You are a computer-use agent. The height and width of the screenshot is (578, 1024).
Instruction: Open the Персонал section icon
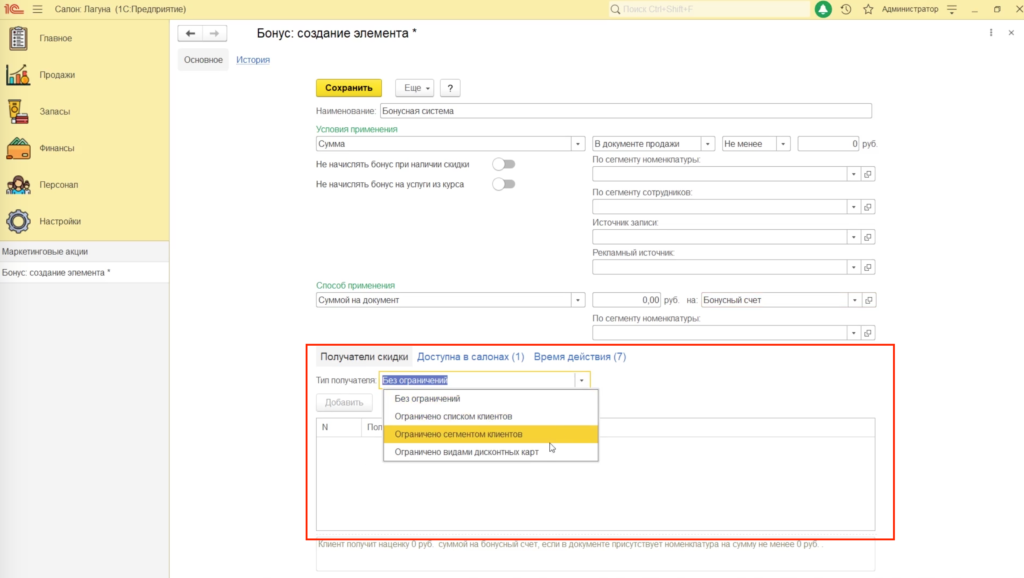[18, 184]
